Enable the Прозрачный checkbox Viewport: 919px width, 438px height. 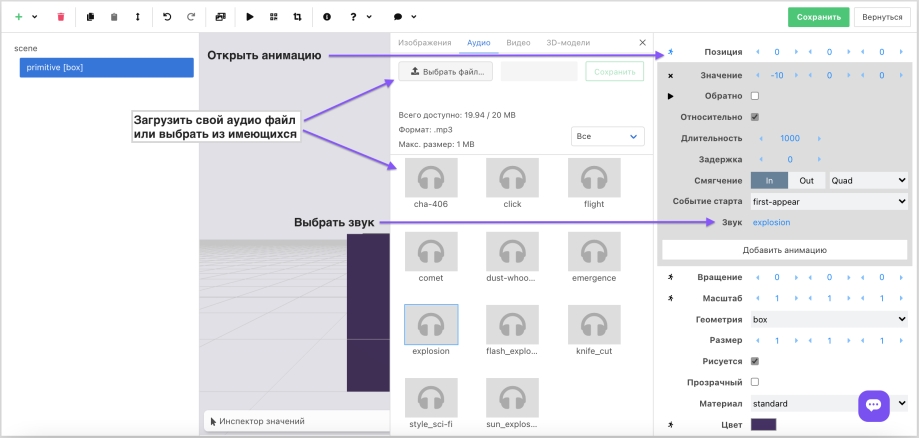pos(755,382)
